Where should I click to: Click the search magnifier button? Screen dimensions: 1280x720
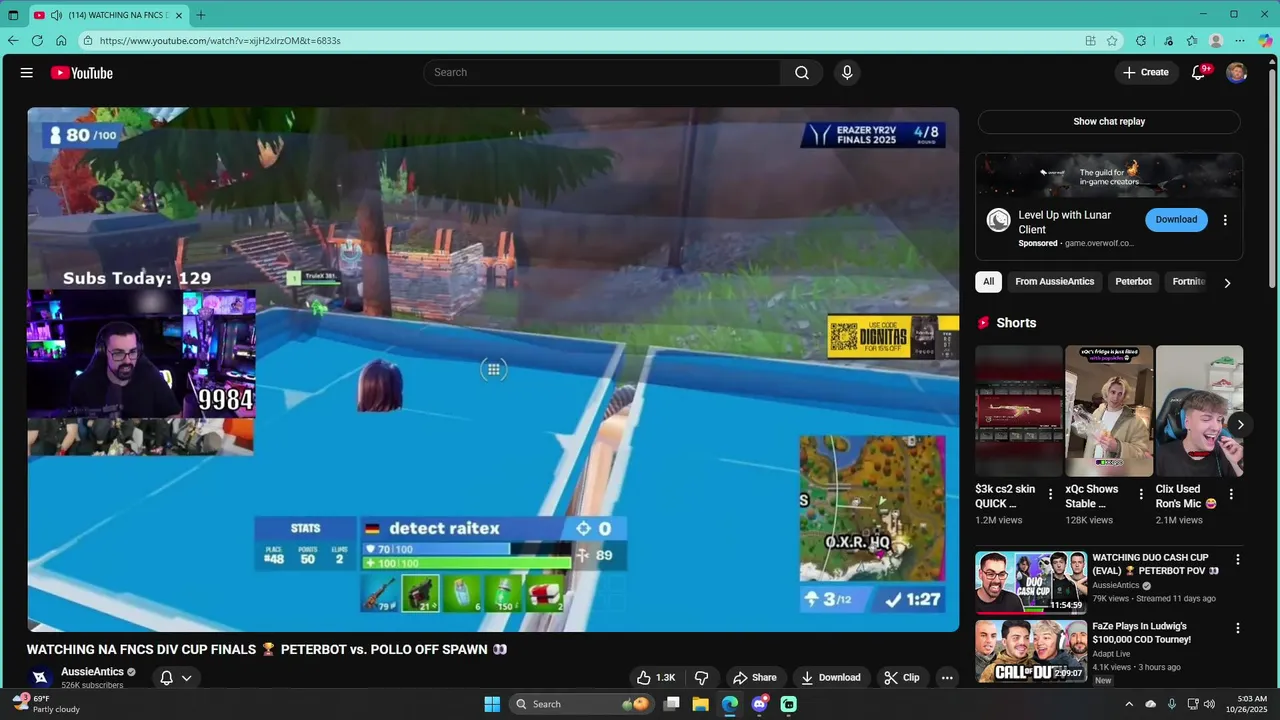[x=802, y=73]
